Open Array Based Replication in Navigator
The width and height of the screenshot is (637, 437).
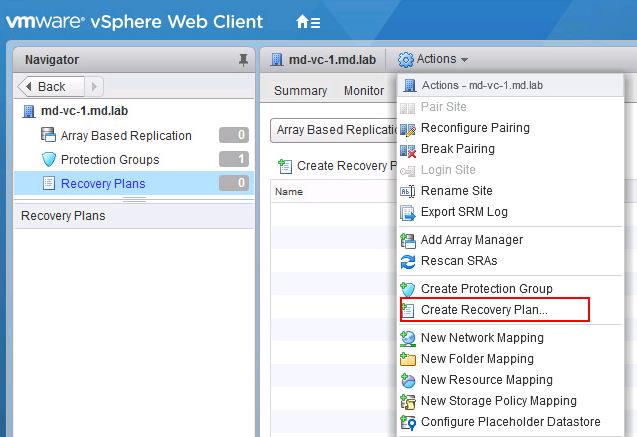coord(126,136)
